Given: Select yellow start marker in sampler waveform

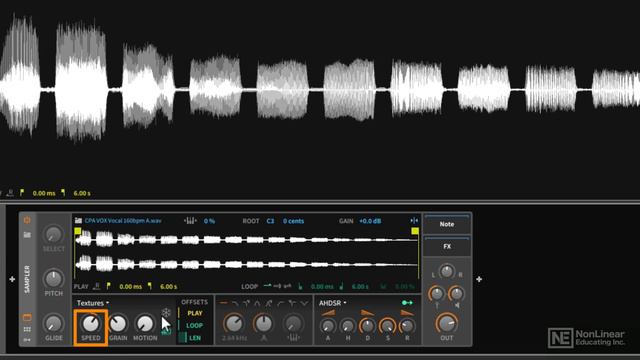Looking at the screenshot, I should point(78,231).
